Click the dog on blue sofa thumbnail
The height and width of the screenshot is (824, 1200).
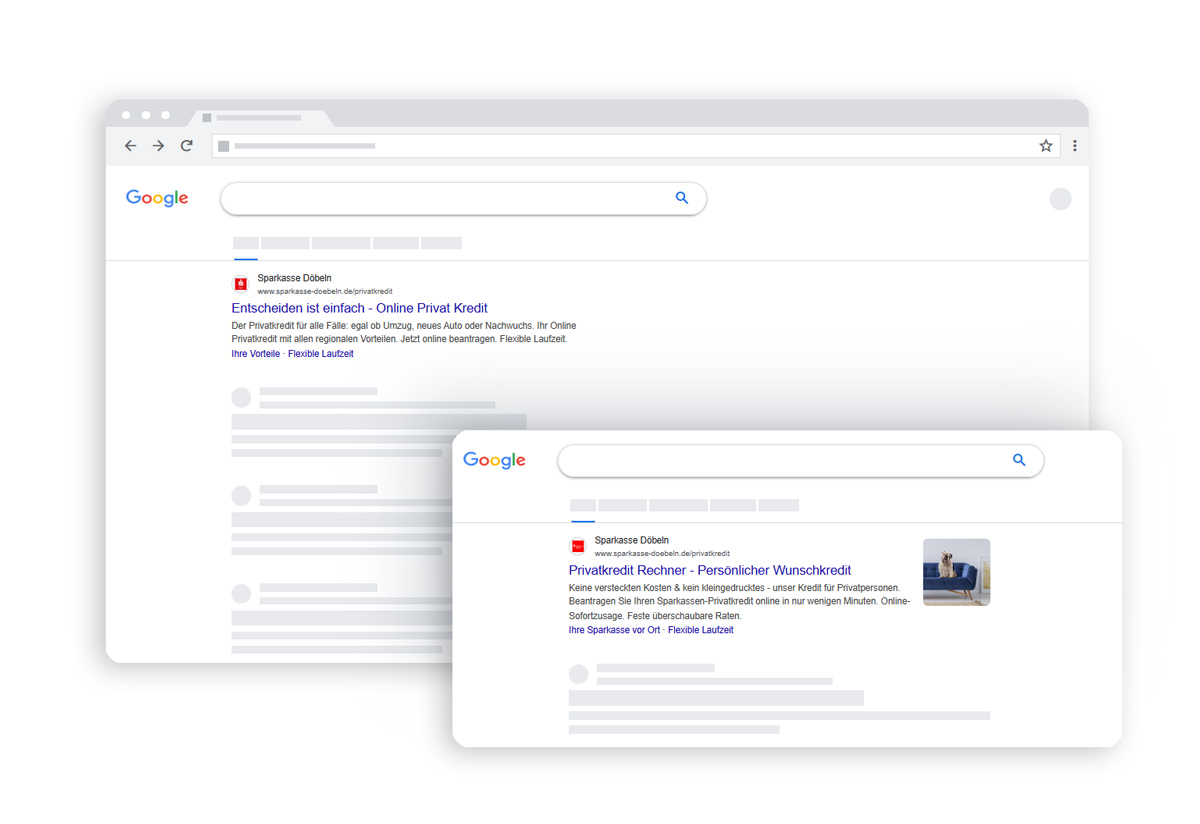[x=956, y=572]
